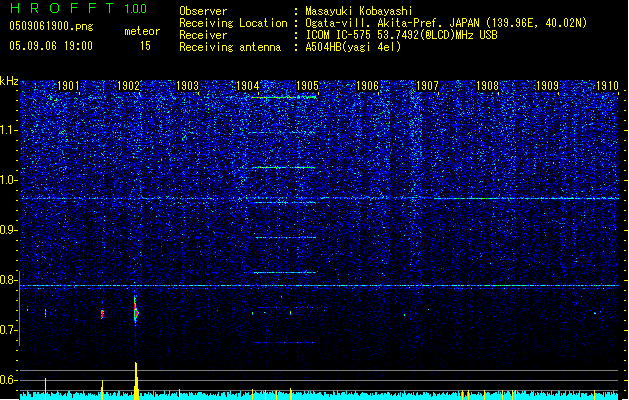
Task: Click the 1907 time marker
Action: [x=427, y=86]
